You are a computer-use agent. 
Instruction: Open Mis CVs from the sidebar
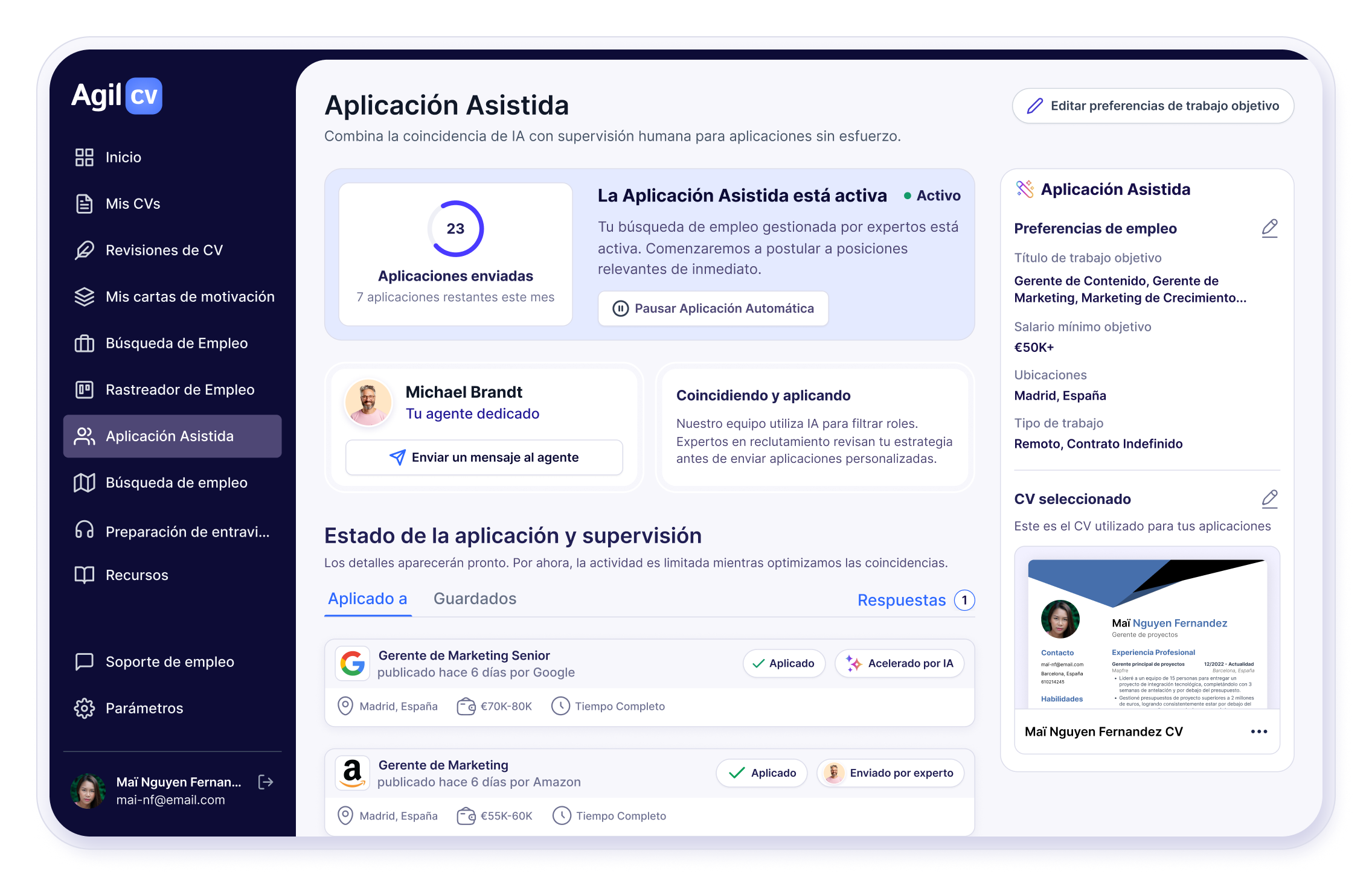click(x=133, y=203)
